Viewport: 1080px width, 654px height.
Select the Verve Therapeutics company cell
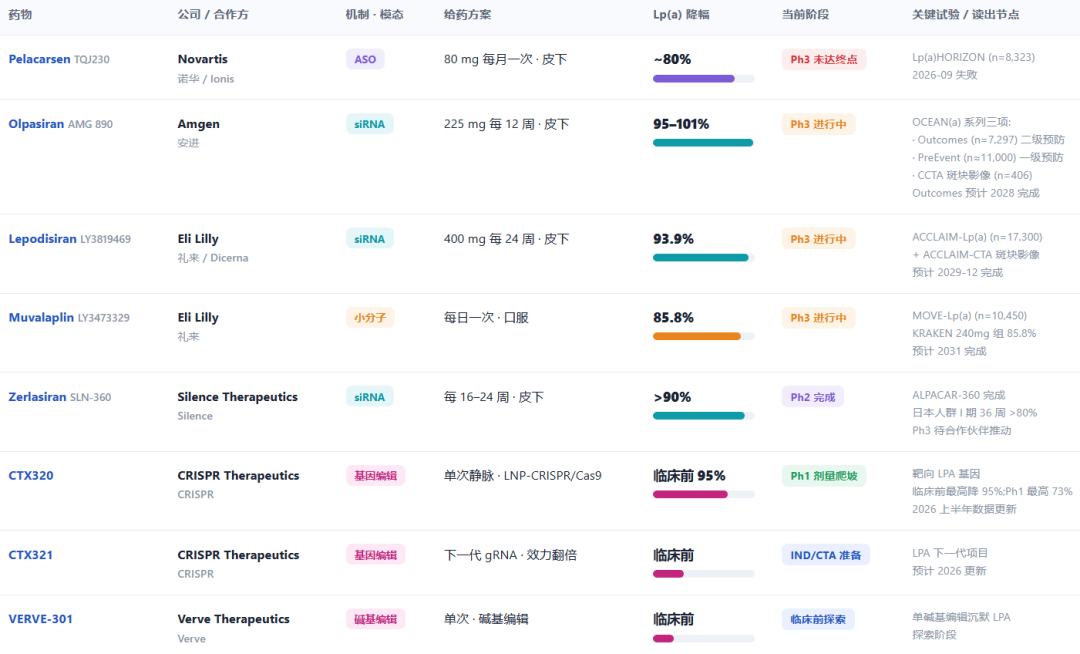point(233,619)
